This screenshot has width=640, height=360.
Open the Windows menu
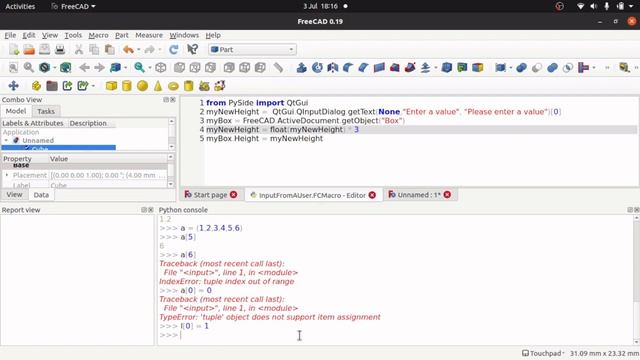[184, 36]
